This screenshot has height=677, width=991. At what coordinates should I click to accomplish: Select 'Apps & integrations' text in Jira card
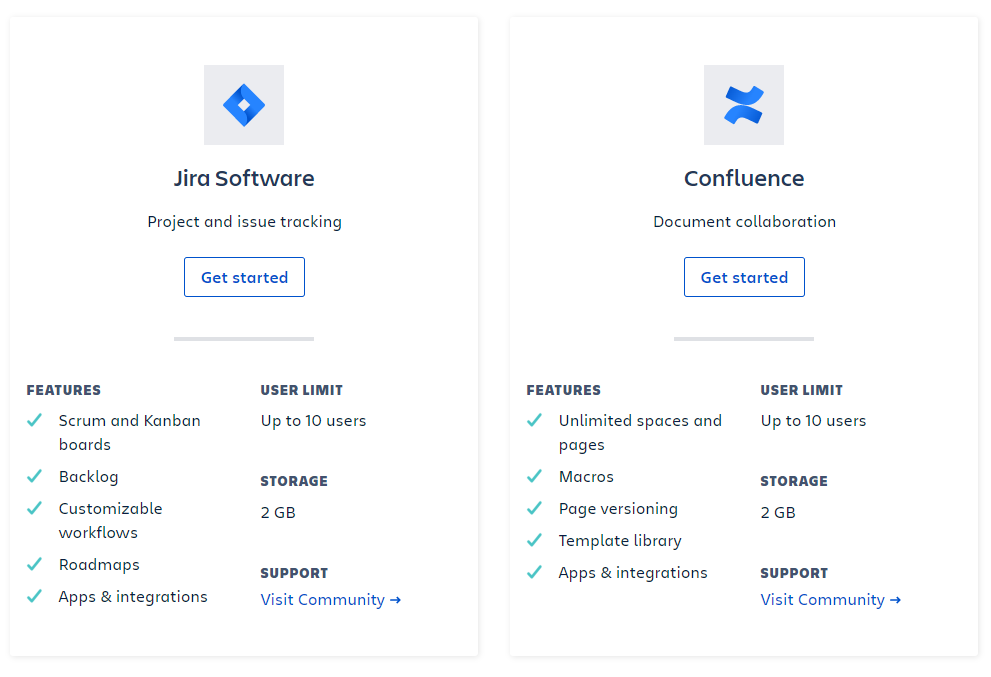click(133, 597)
